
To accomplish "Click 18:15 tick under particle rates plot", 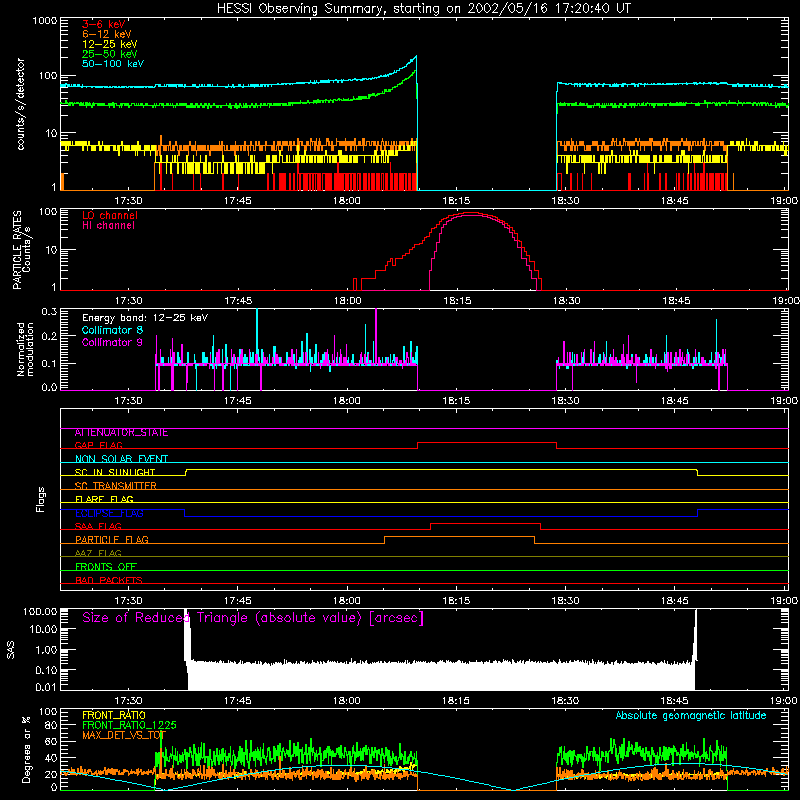I will (x=457, y=301).
